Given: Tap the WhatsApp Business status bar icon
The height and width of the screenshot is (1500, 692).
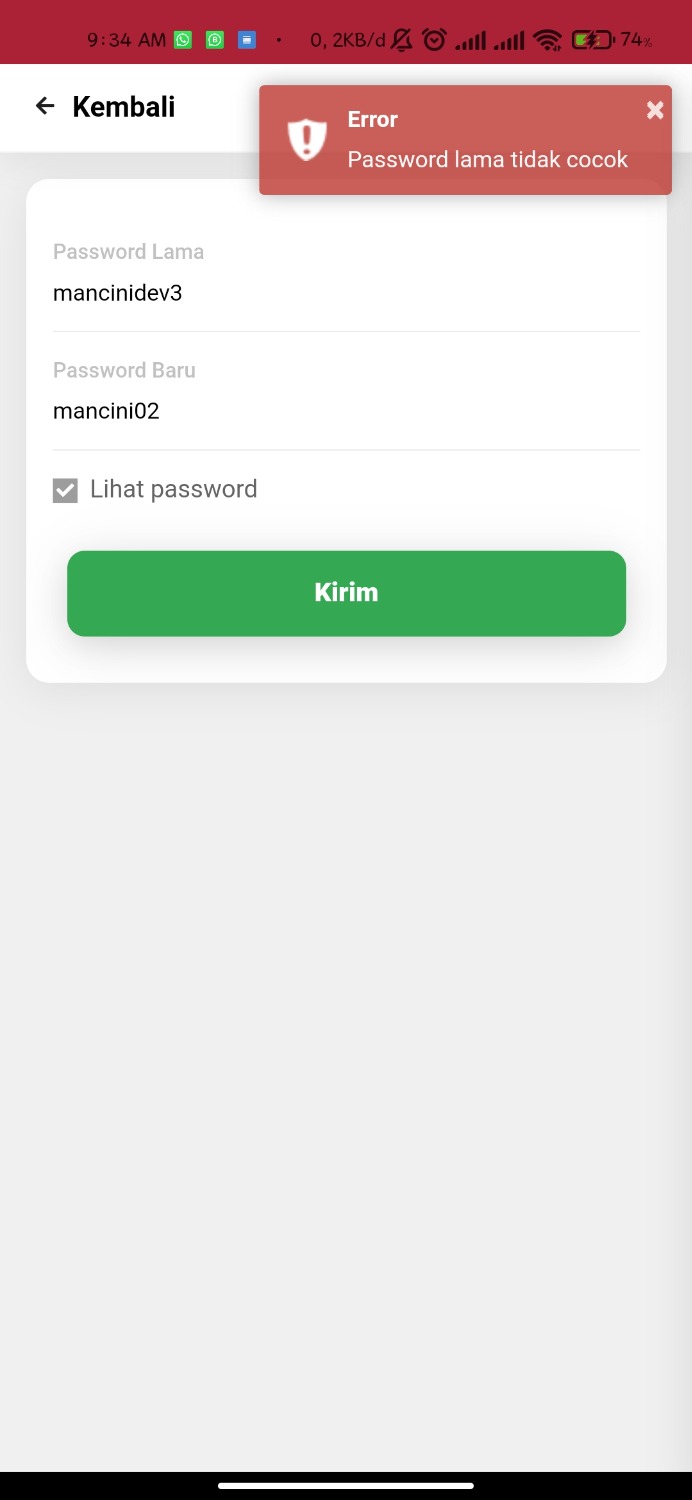Looking at the screenshot, I should (x=215, y=40).
